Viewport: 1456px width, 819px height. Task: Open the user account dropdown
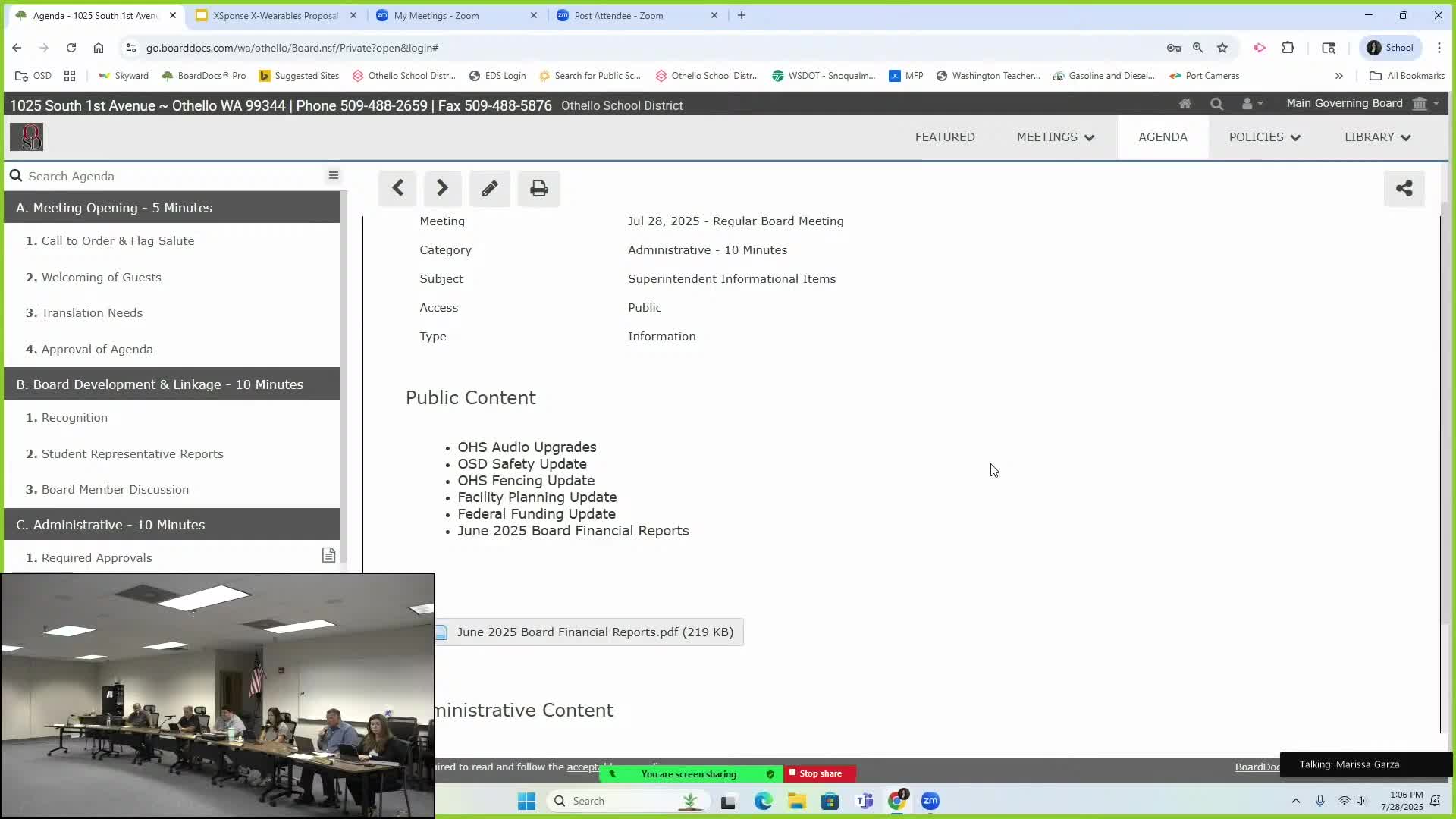pos(1251,104)
